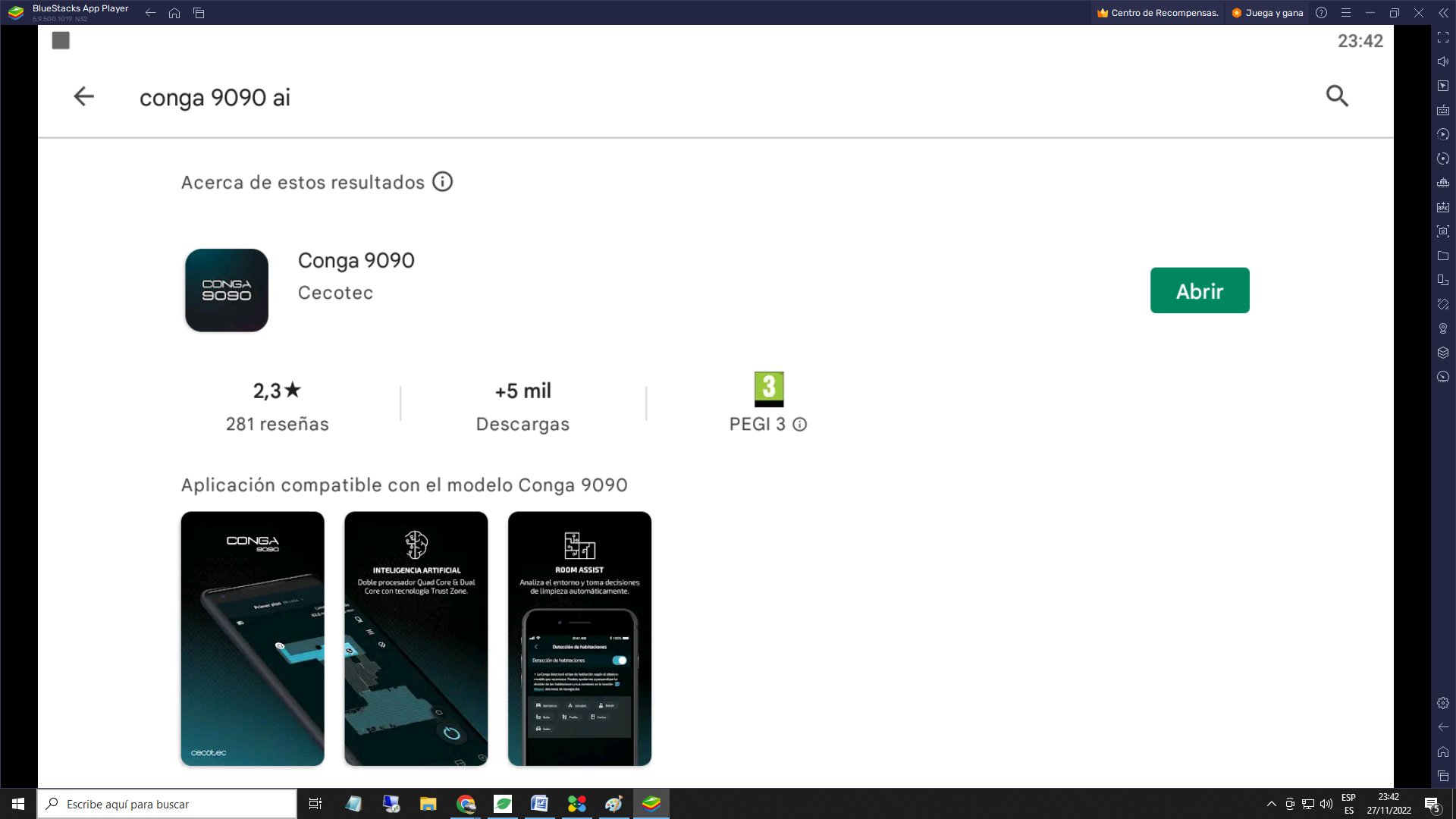Open the Room Assist screenshot
The height and width of the screenshot is (819, 1456).
[580, 639]
